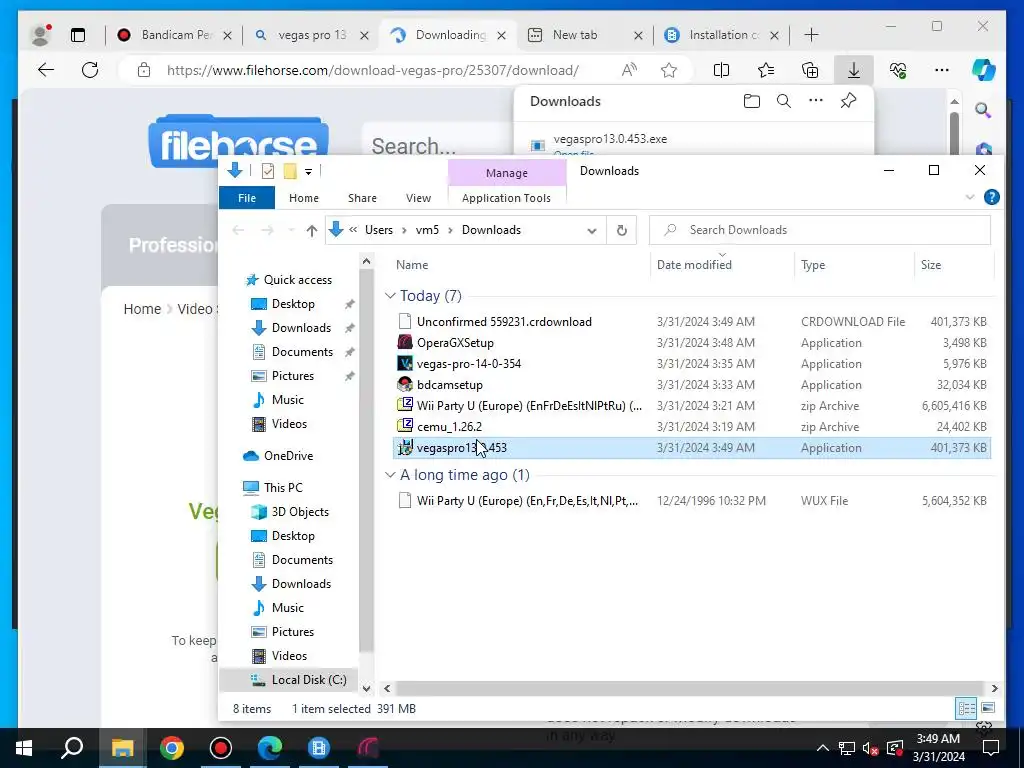Collapse the Today (7) group

391,296
